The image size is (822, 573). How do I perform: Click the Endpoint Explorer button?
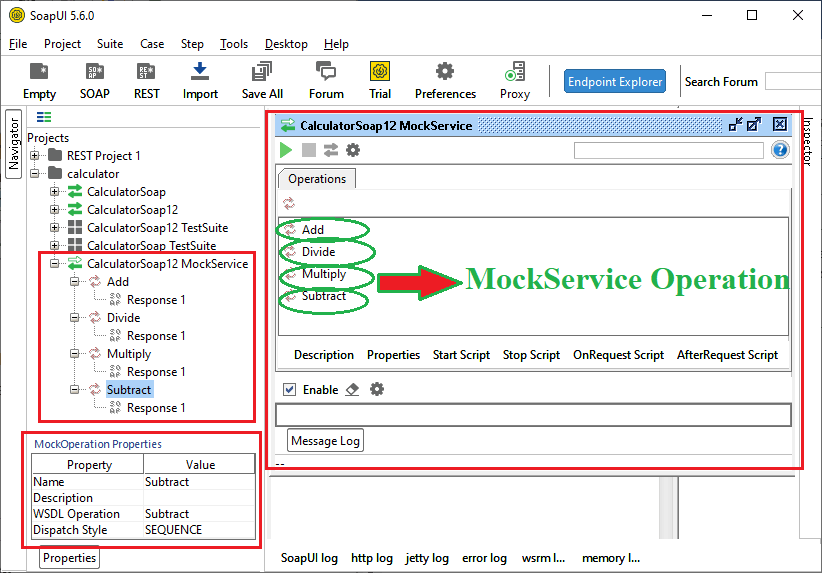point(615,81)
